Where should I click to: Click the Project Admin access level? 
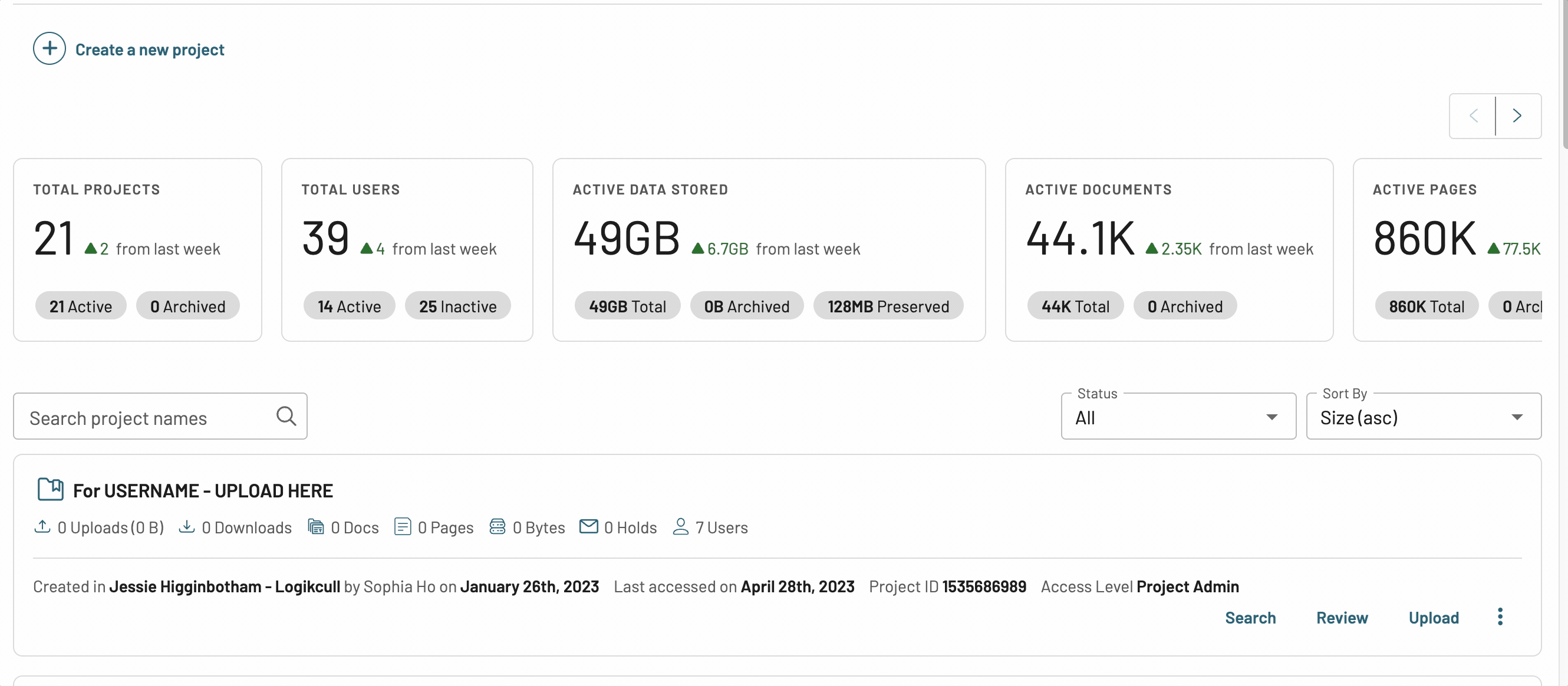pyautogui.click(x=1188, y=586)
